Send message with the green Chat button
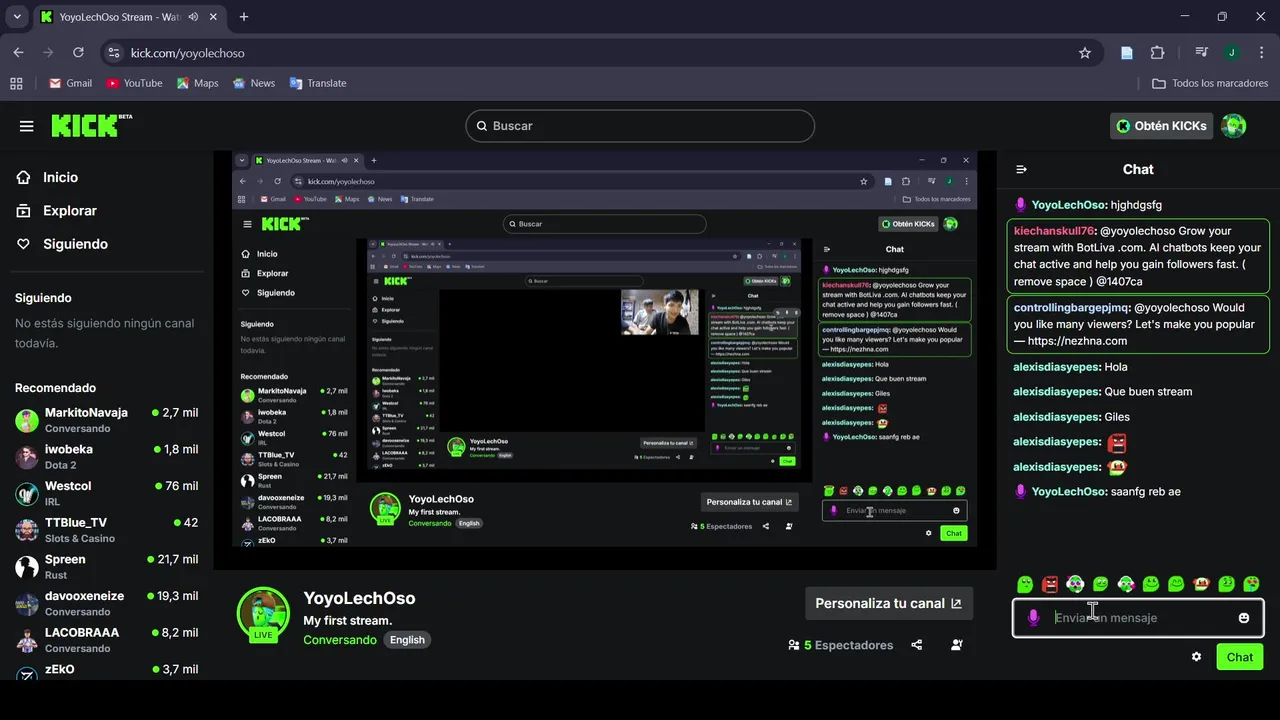The height and width of the screenshot is (720, 1280). (1240, 657)
